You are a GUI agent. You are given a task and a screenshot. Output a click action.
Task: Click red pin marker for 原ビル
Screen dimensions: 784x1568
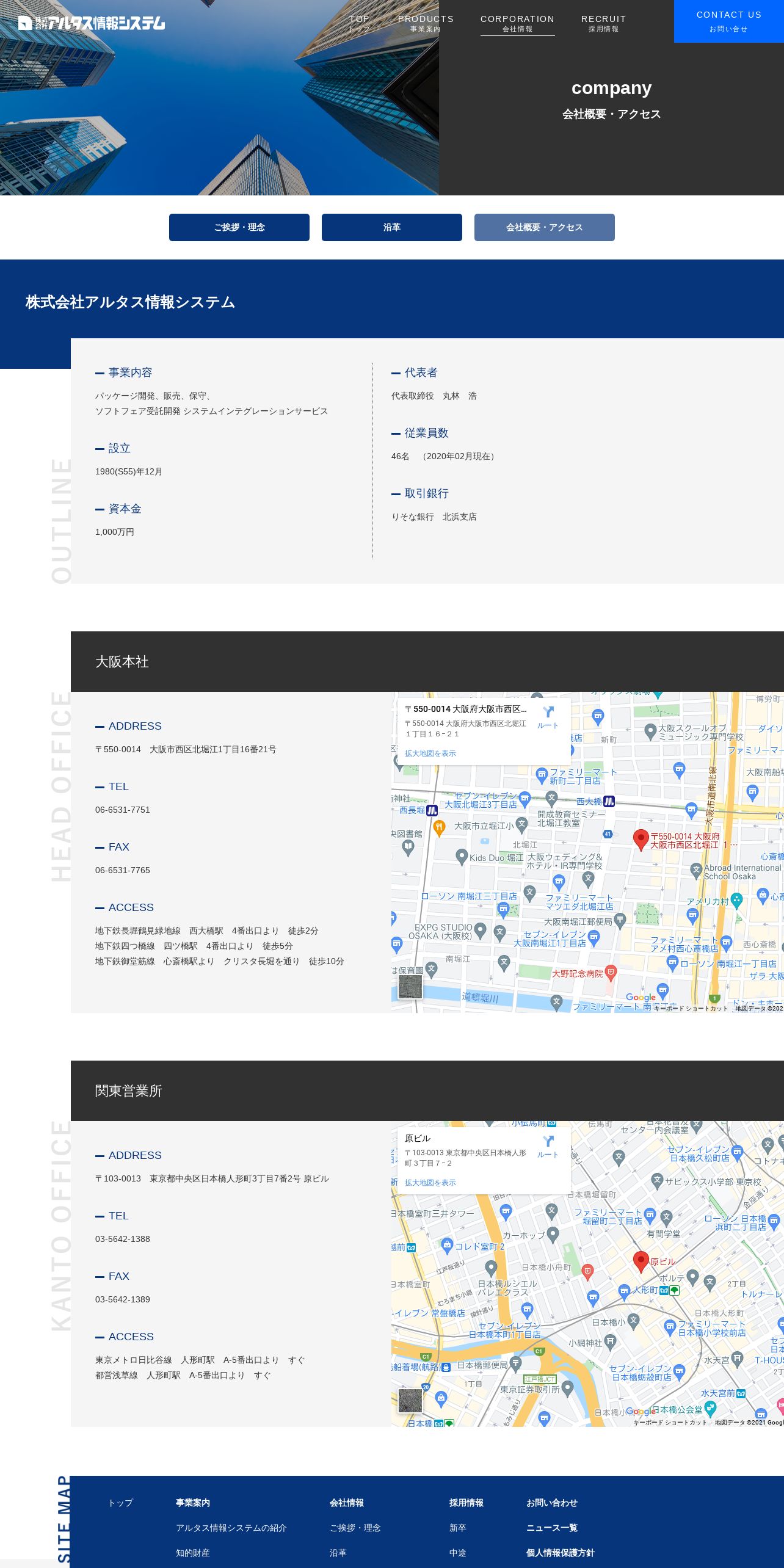(641, 1260)
